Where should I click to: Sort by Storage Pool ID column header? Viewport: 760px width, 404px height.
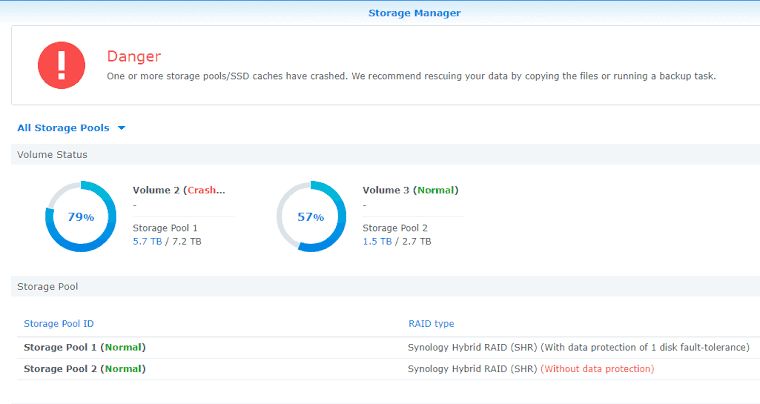(59, 324)
